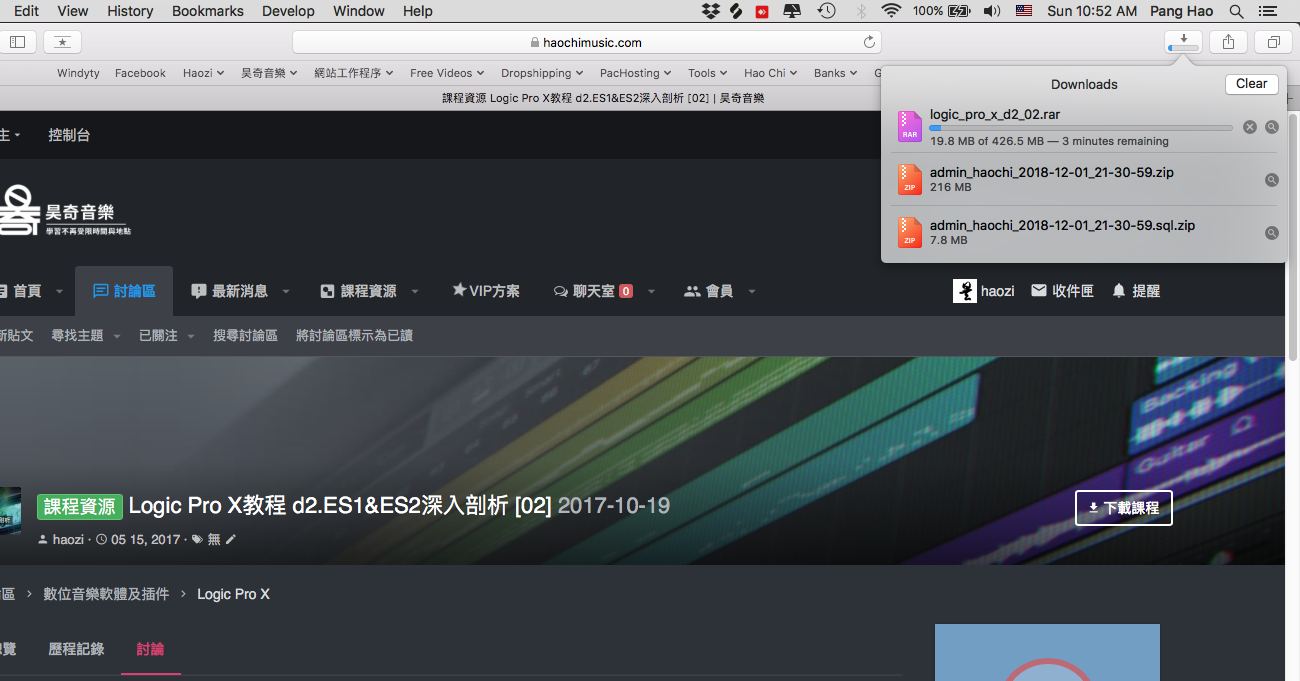Viewport: 1300px width, 681px height.
Task: Go to the 討論區 nav tab
Action: pos(124,291)
